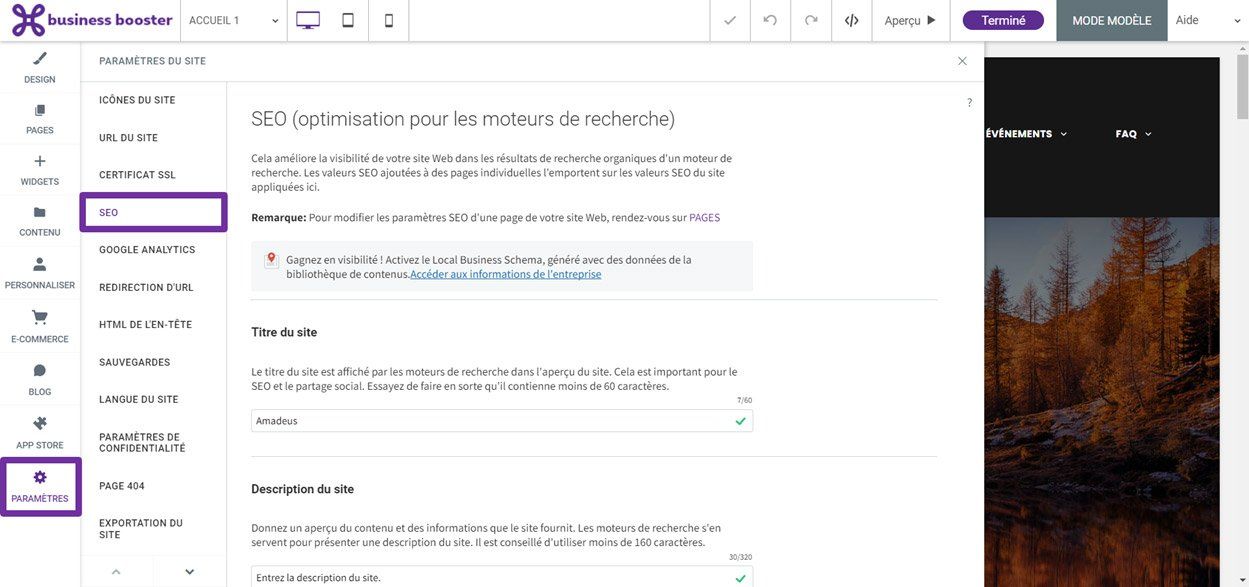This screenshot has height=587, width=1249.
Task: Click the site title field containing Amadeus
Action: [502, 421]
